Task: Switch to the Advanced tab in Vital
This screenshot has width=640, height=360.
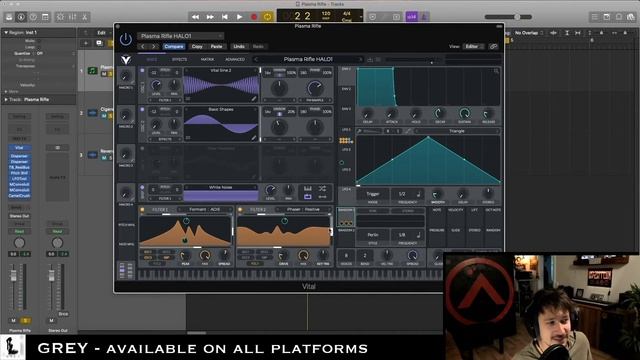Action: [x=235, y=60]
